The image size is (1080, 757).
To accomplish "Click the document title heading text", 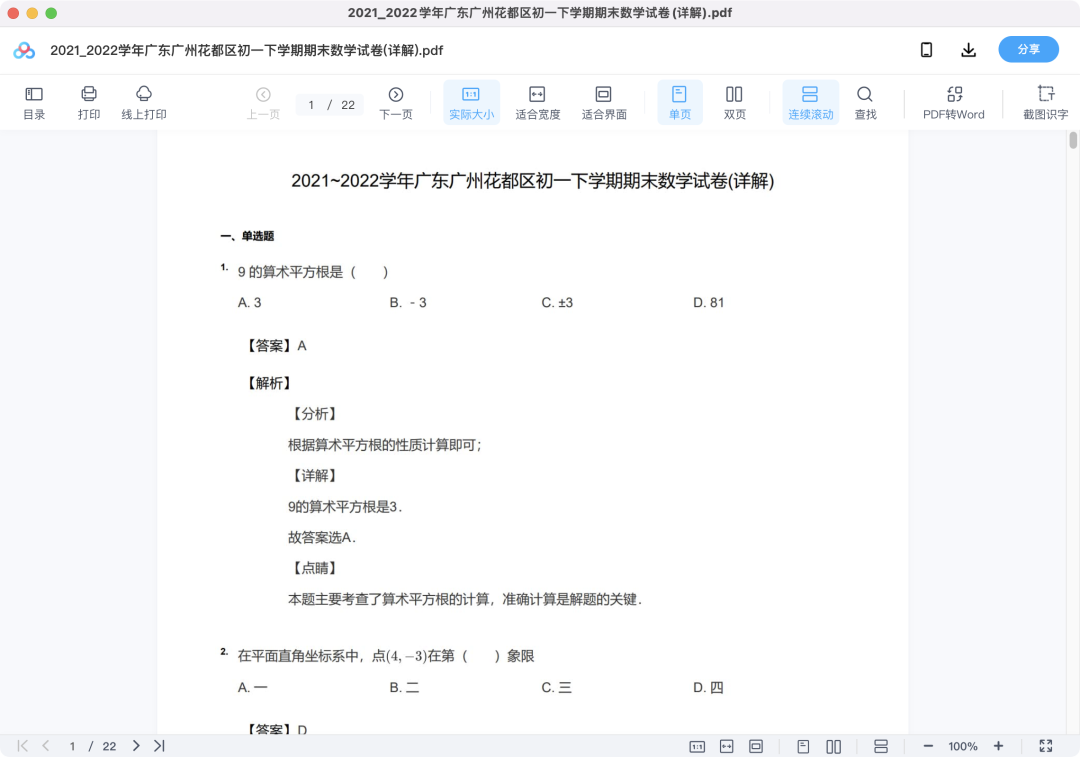I will [x=532, y=181].
